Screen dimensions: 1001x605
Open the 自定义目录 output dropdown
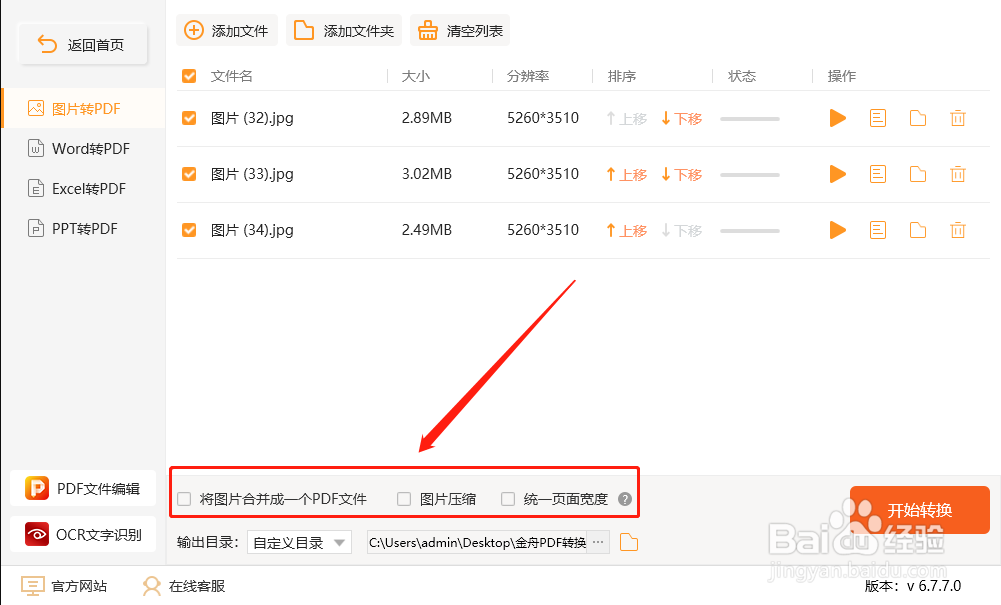(299, 542)
